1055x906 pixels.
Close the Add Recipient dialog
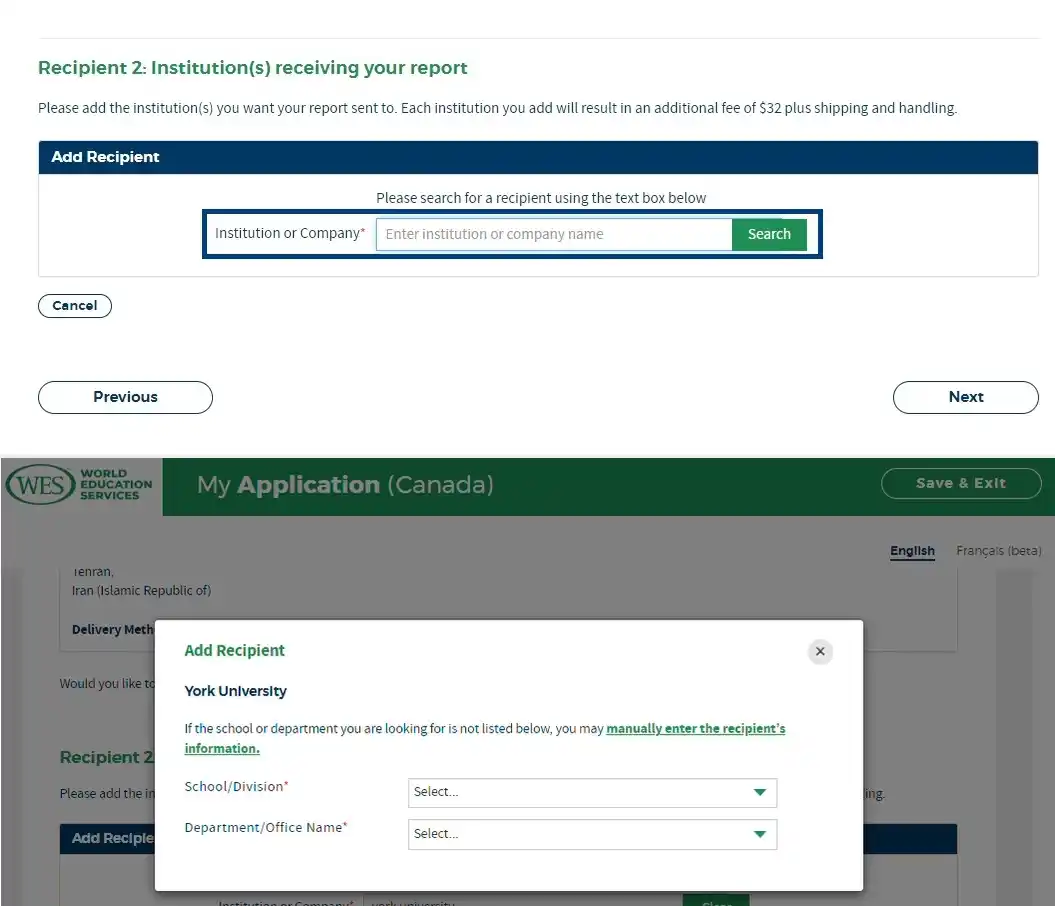[820, 652]
